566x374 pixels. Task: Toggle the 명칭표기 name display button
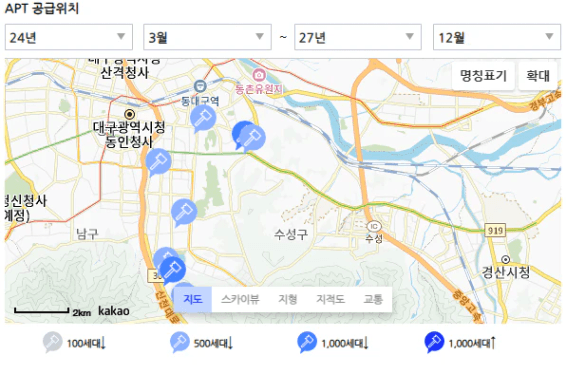[x=483, y=75]
